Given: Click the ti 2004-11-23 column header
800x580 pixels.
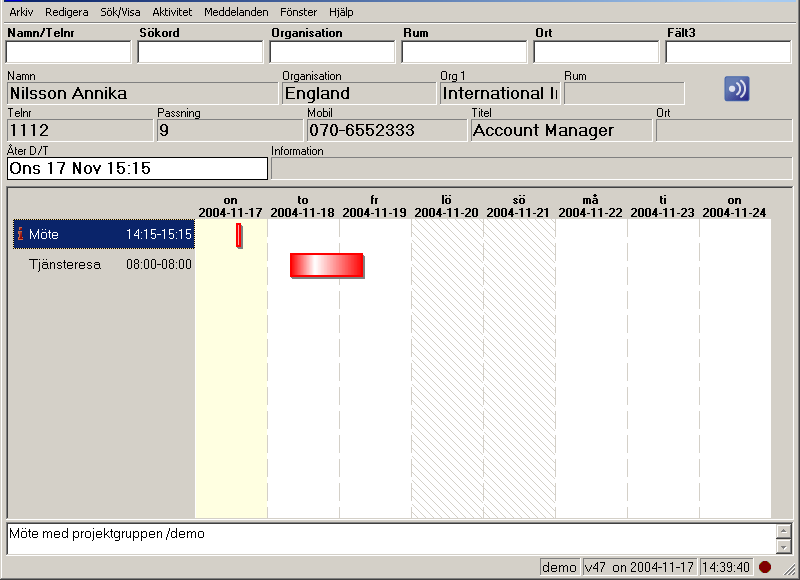Looking at the screenshot, I should (662, 206).
